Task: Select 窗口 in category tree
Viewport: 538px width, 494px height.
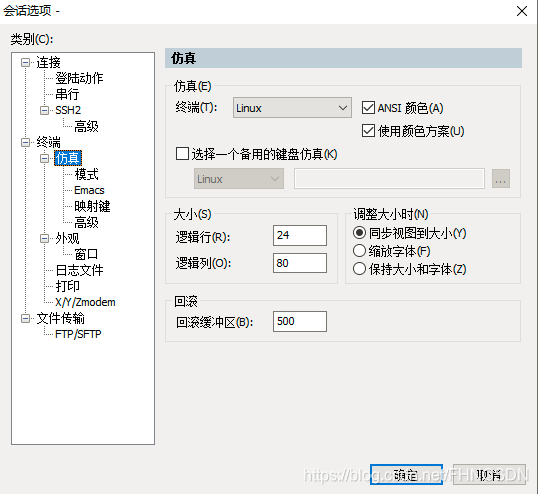Action: [x=86, y=255]
